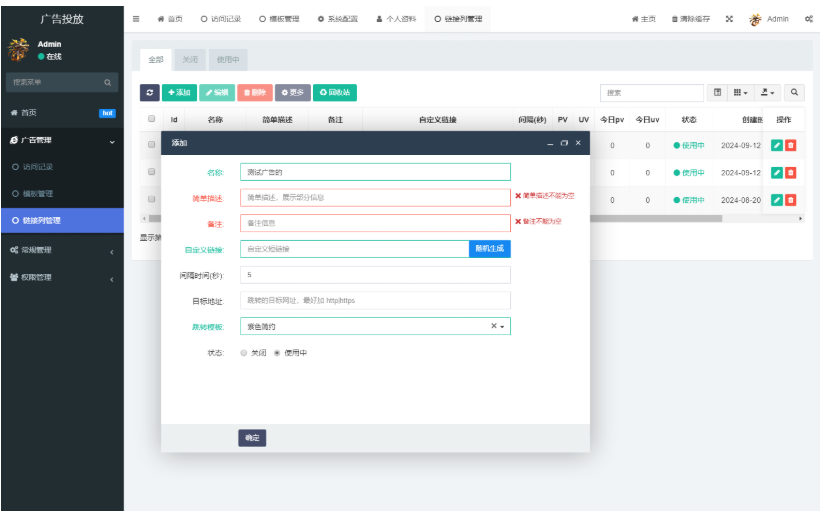Open the 个人资料 top navigation tab
The width and height of the screenshot is (820, 511).
pos(396,19)
